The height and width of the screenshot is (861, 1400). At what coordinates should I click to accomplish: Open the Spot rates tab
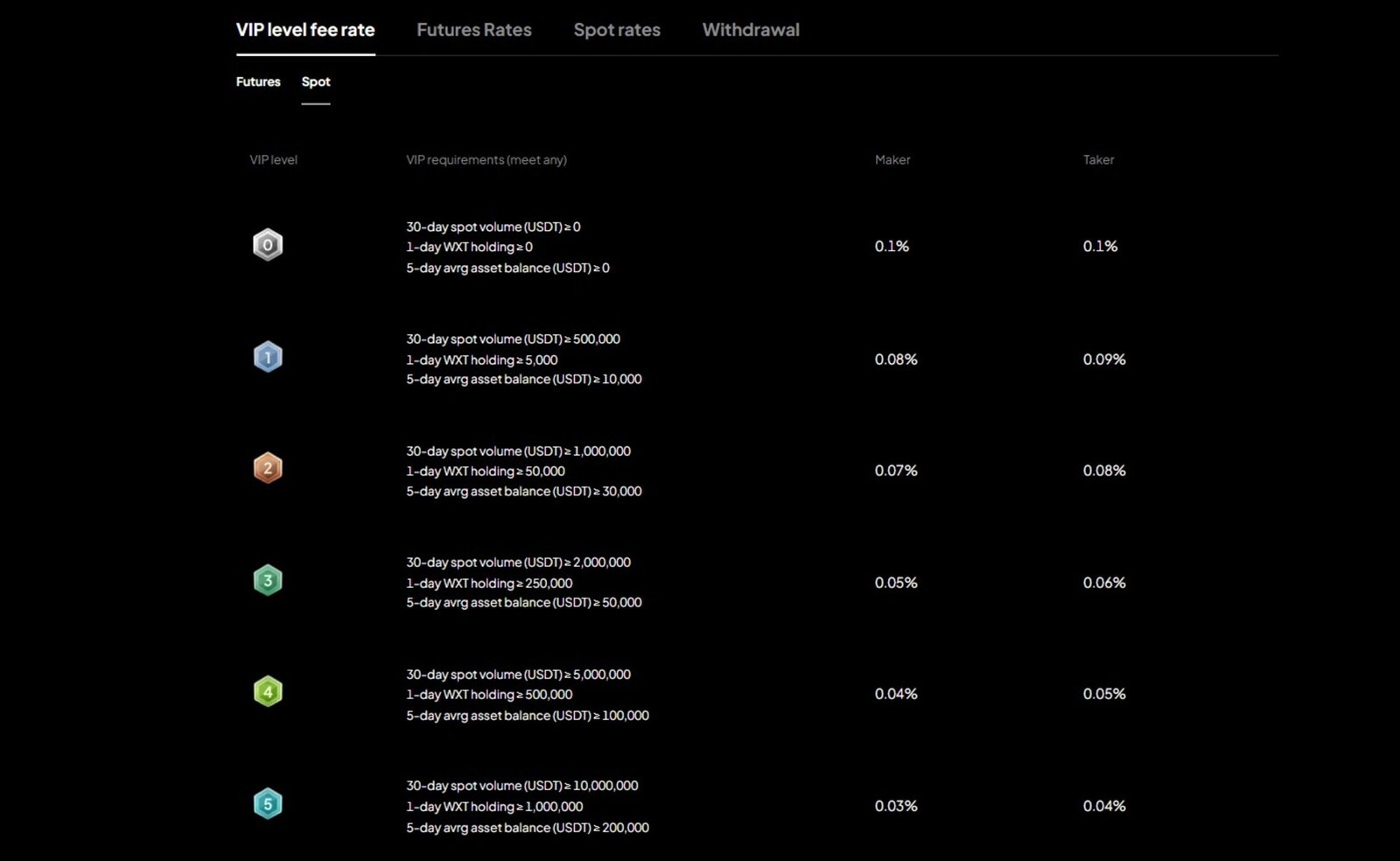click(617, 30)
